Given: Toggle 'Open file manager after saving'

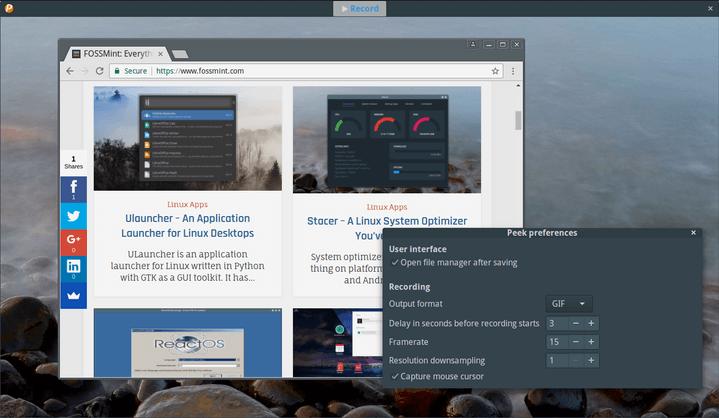Looking at the screenshot, I should tap(454, 262).
